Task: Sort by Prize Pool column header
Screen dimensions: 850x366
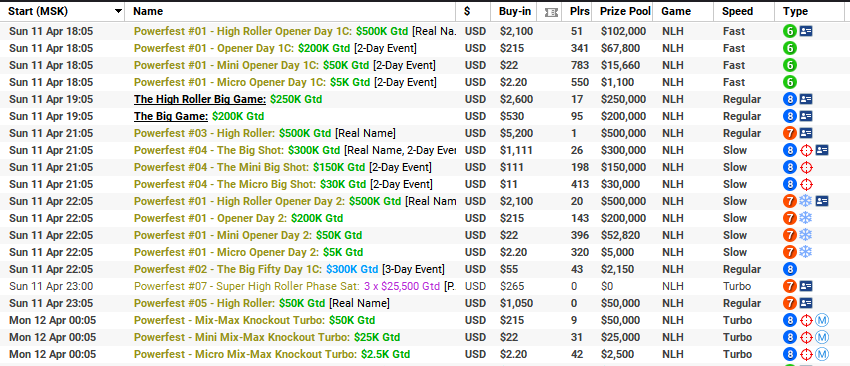Action: [626, 11]
